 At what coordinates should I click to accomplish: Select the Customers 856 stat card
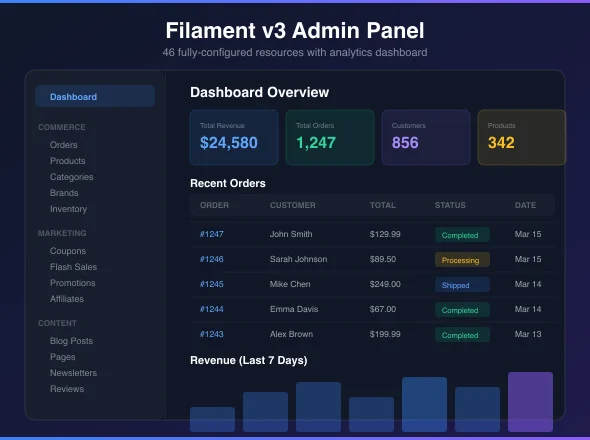(426, 137)
